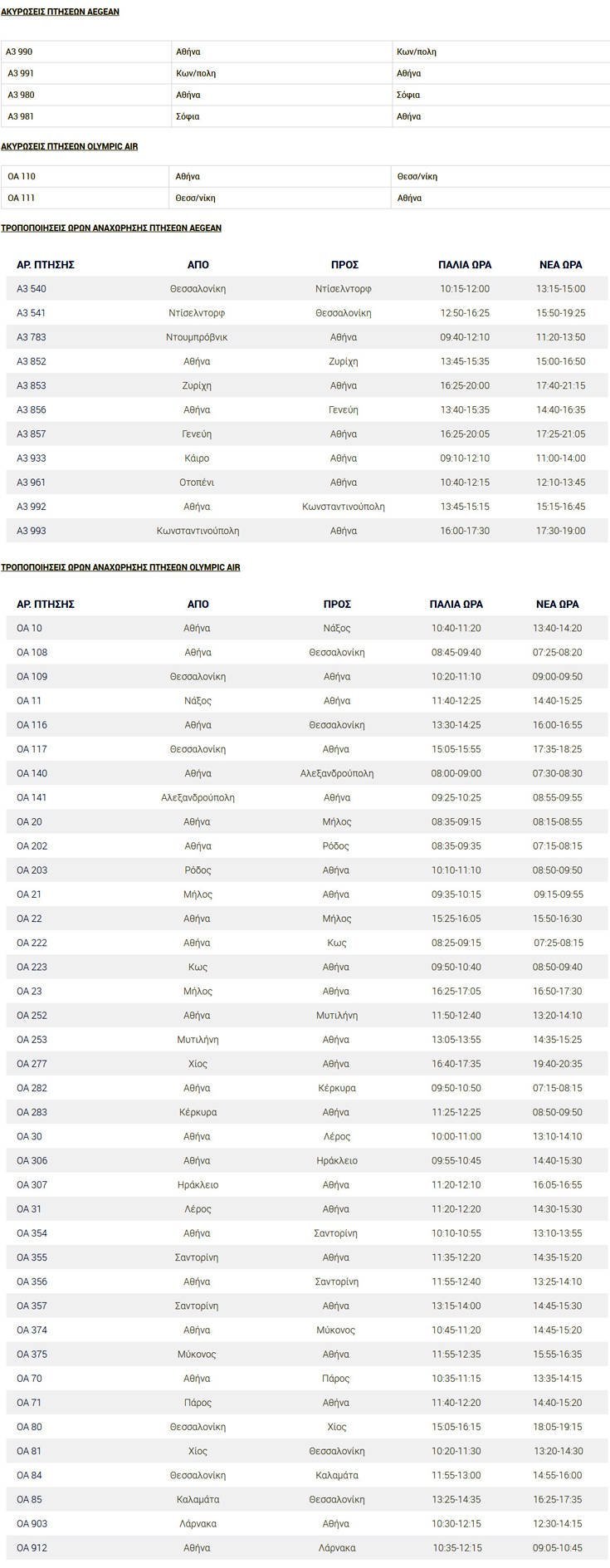This screenshot has height=1568, width=610.
Task: Click the new time 11:00-14:00 for A3 933
Action: tap(560, 458)
